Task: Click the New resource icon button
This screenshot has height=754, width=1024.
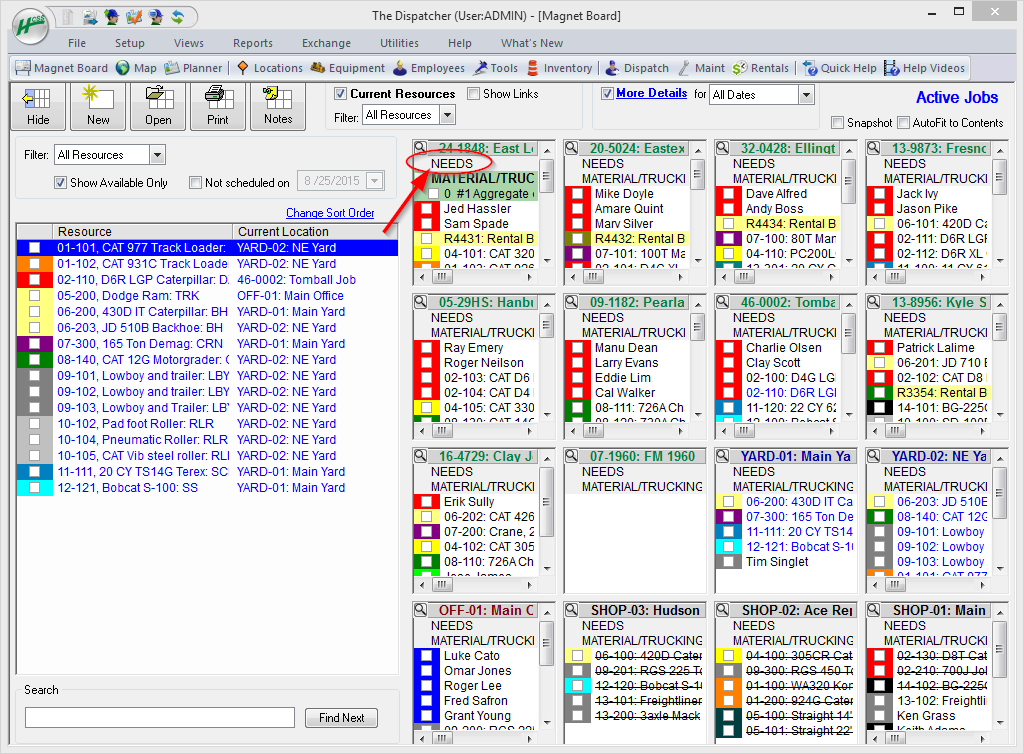Action: coord(98,105)
